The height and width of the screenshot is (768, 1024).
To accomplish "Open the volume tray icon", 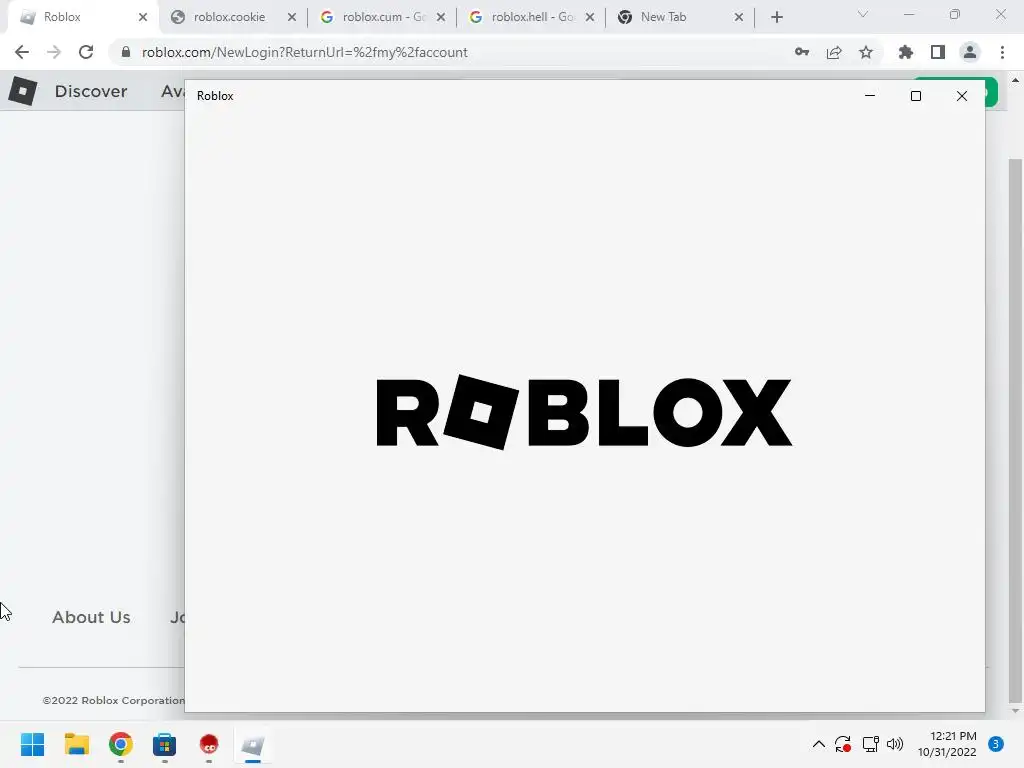I will (x=895, y=744).
